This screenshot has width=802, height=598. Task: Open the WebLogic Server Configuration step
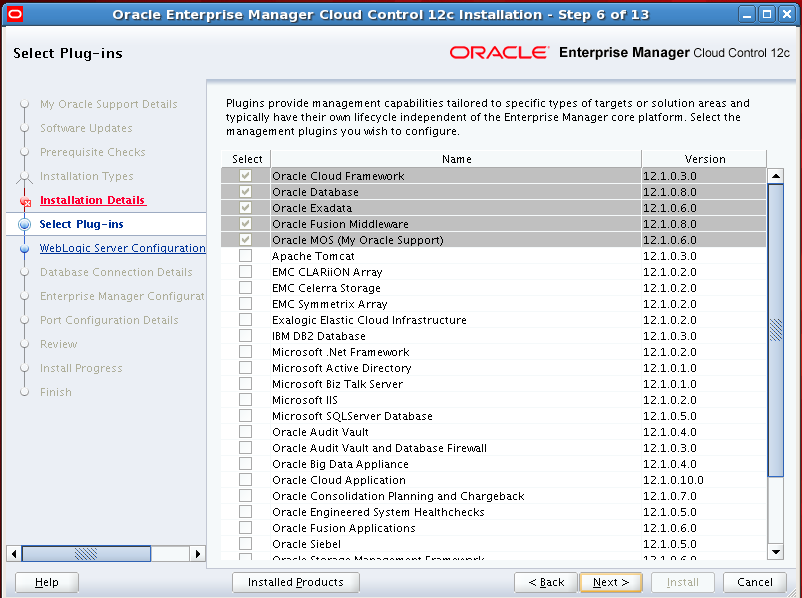pos(123,248)
